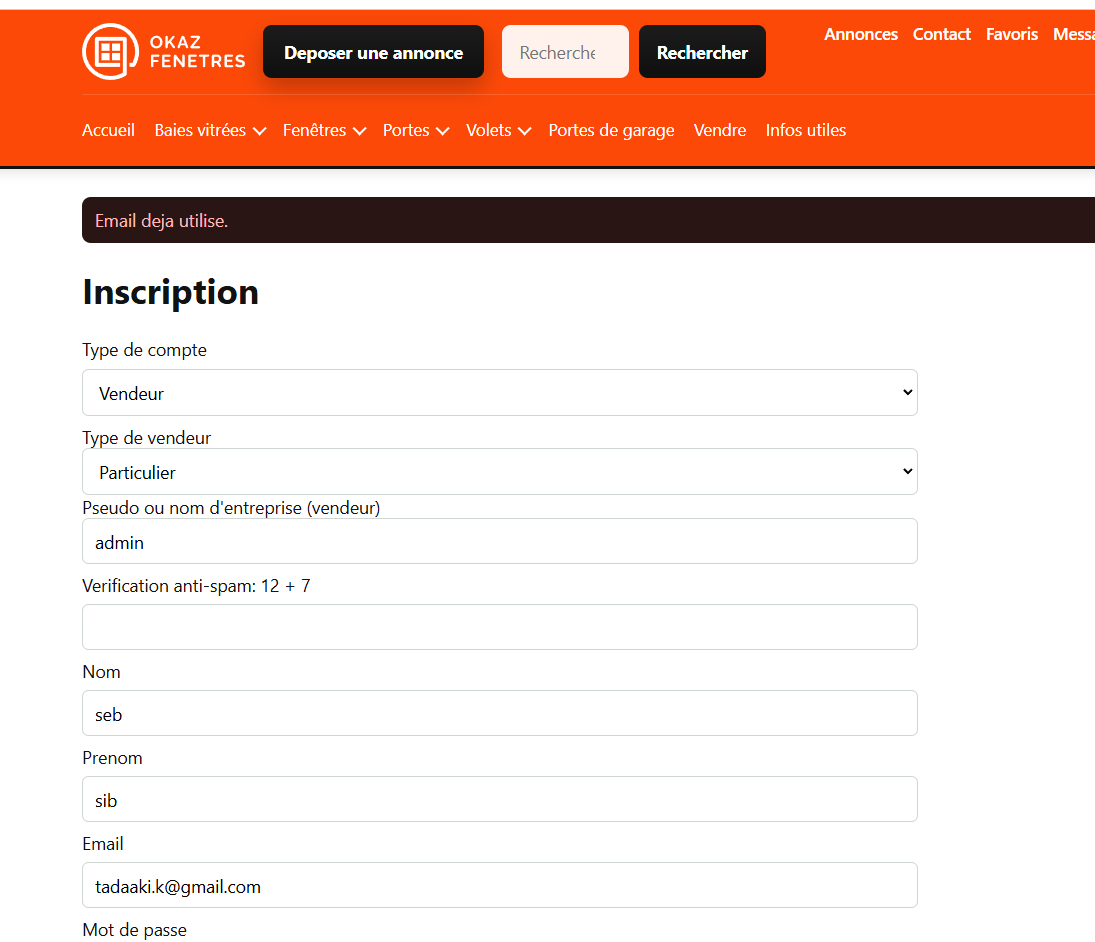1095x942 pixels.
Task: Open the Annonces link
Action: 860,34
